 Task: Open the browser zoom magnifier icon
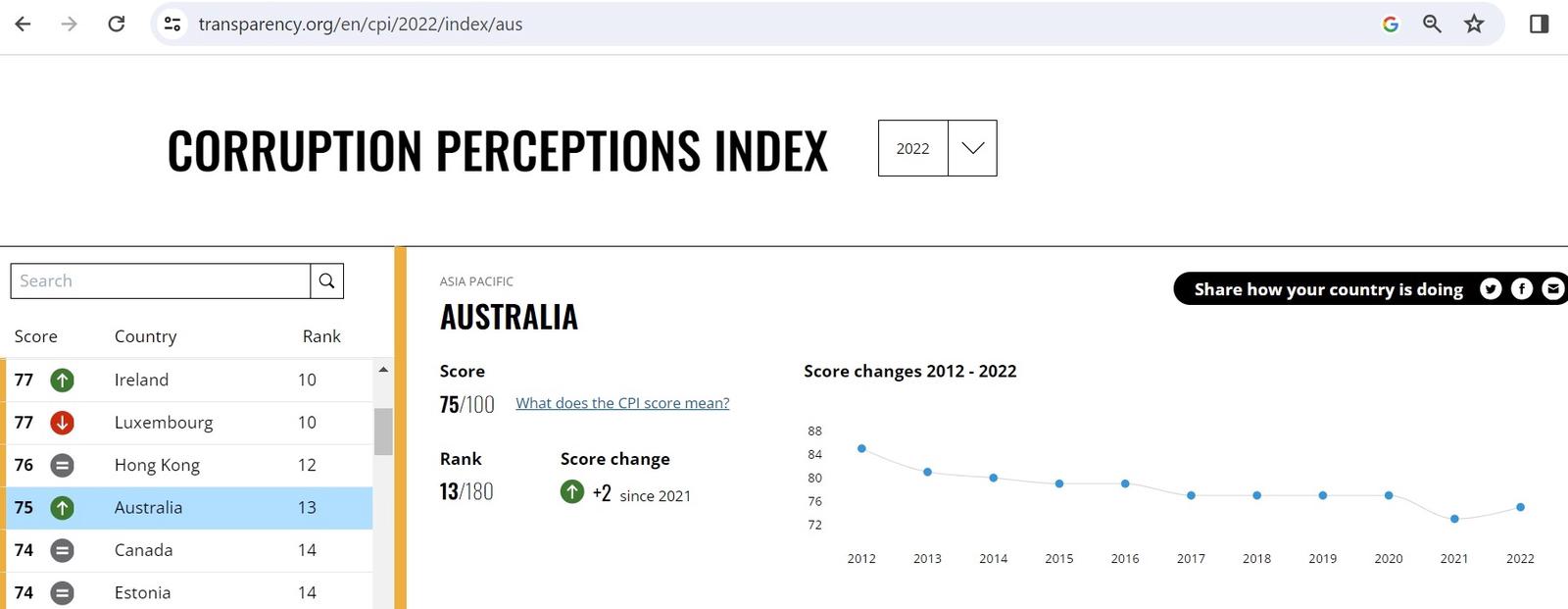[1432, 24]
